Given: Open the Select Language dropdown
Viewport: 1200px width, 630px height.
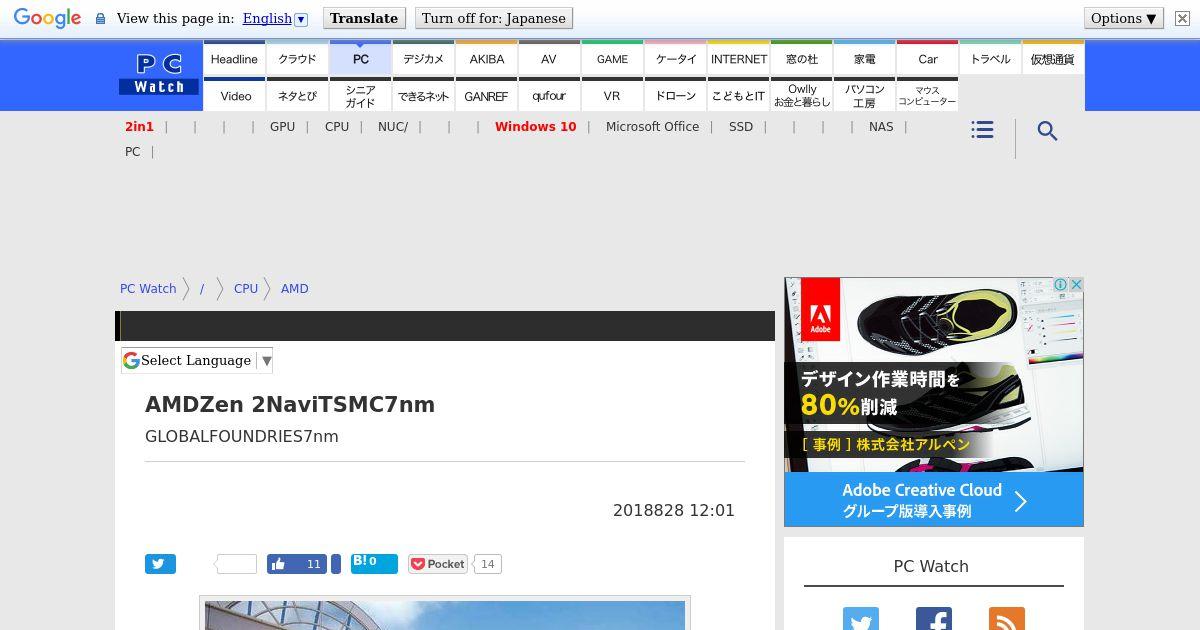Looking at the screenshot, I should coord(197,360).
